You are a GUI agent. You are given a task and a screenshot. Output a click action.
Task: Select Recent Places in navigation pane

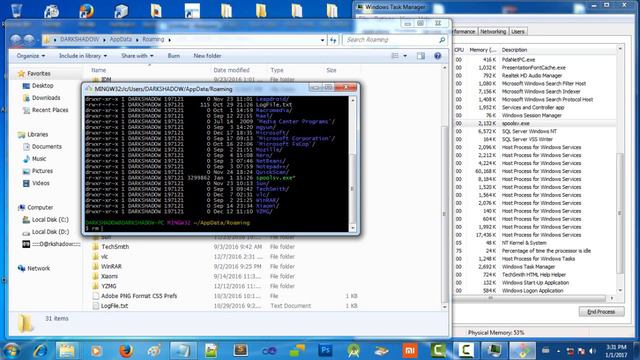(x=50, y=110)
